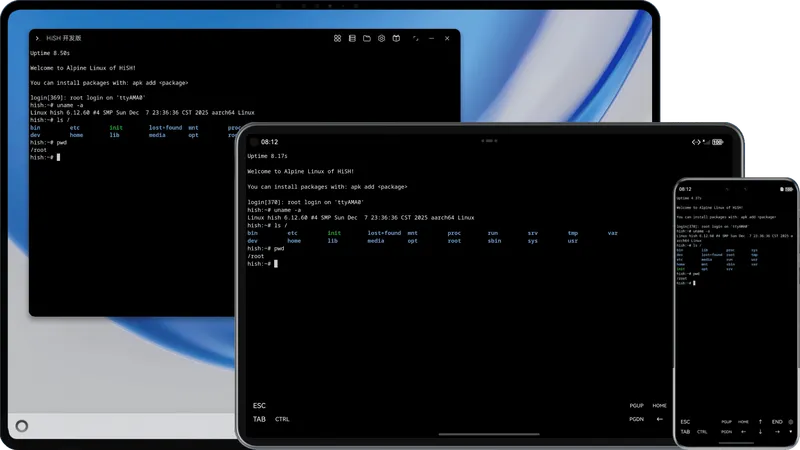Click the restore-size icon in HiSH title bar
800x450 pixels.
click(416, 38)
